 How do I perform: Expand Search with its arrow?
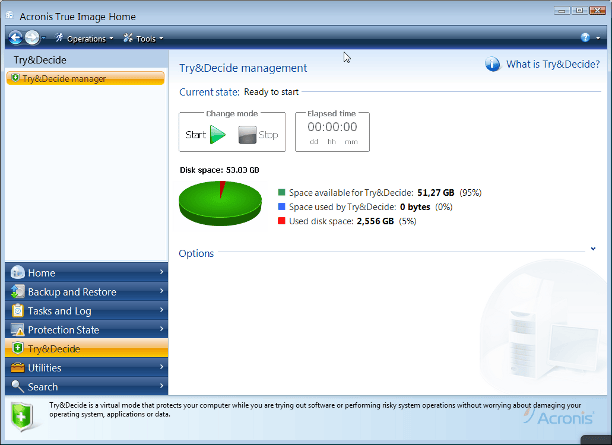(161, 386)
